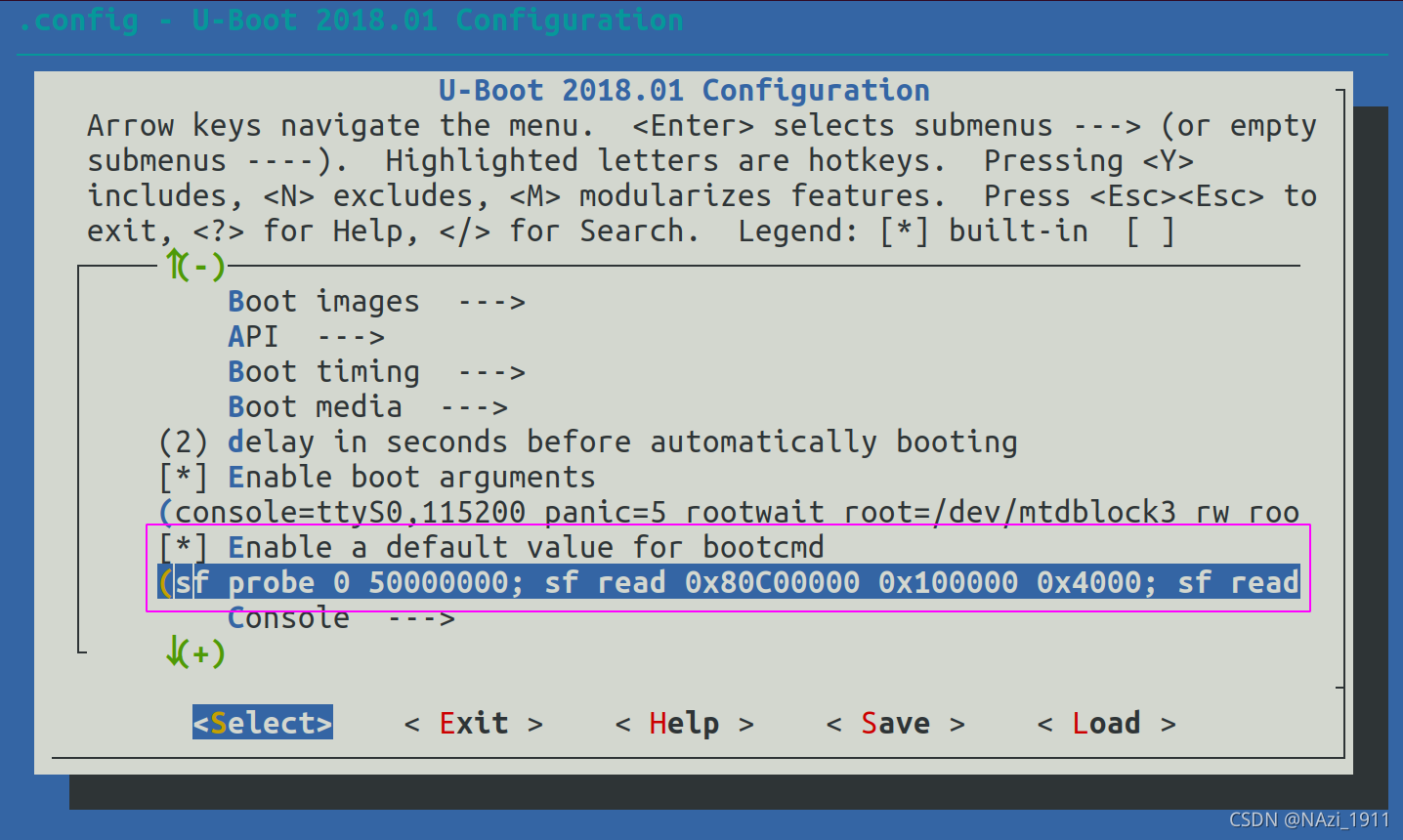
Task: Click the green down arrow scroll indicator
Action: [x=194, y=652]
